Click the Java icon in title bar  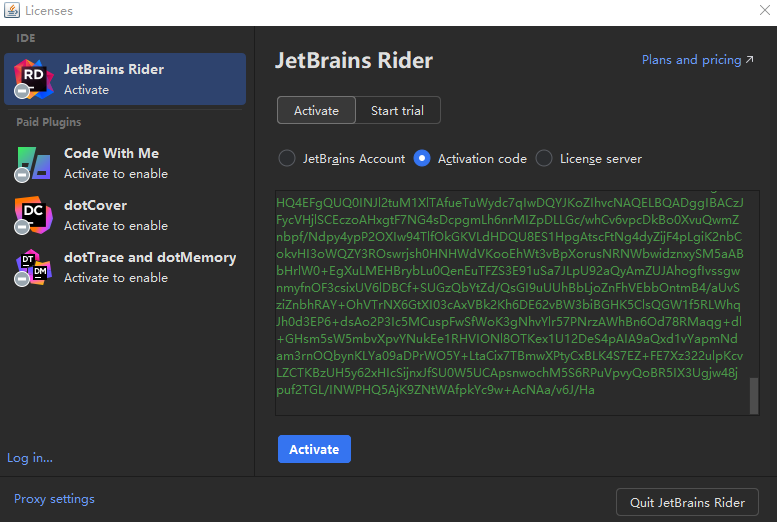coord(11,10)
